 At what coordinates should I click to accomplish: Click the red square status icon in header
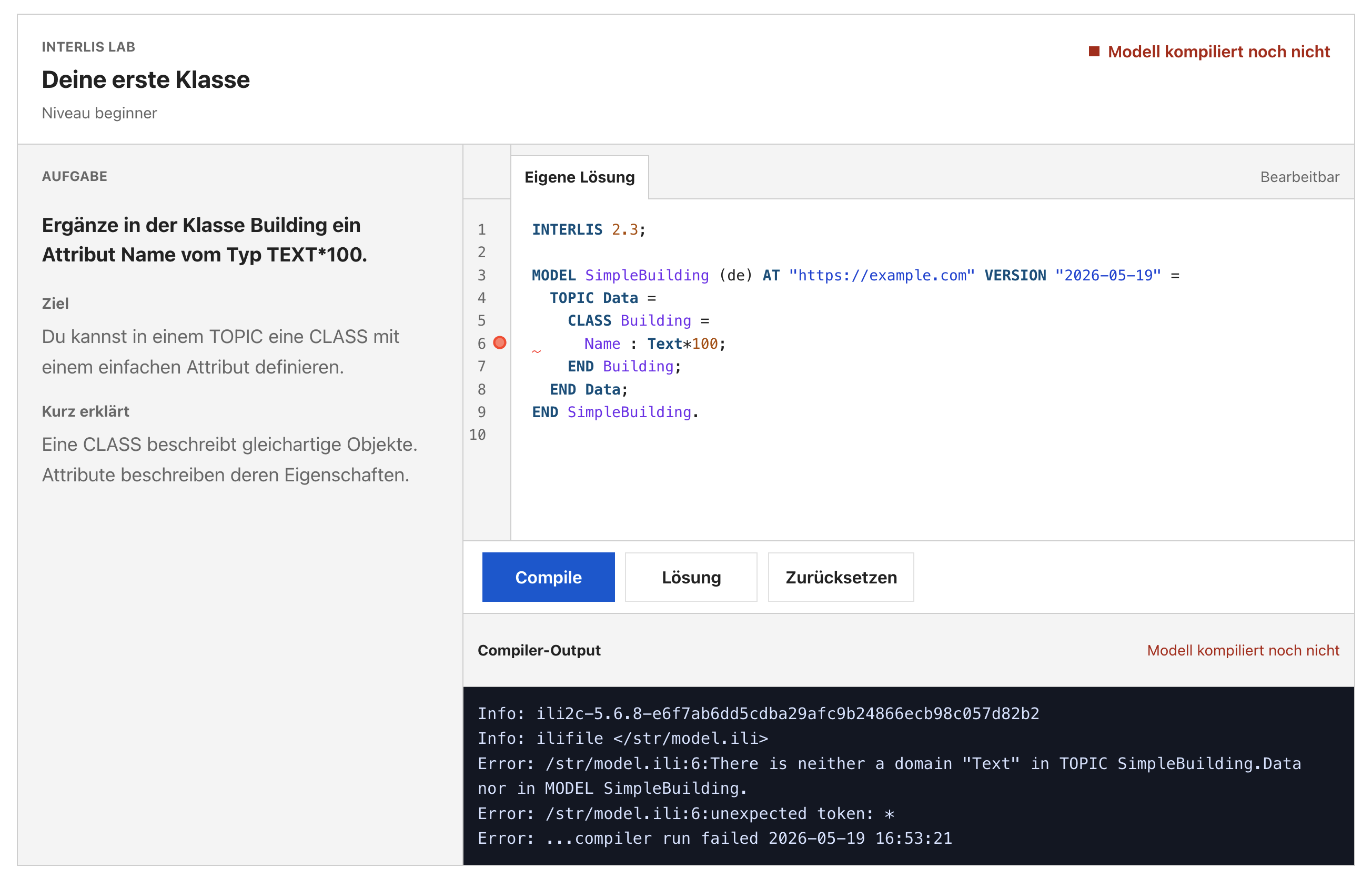click(x=1094, y=52)
